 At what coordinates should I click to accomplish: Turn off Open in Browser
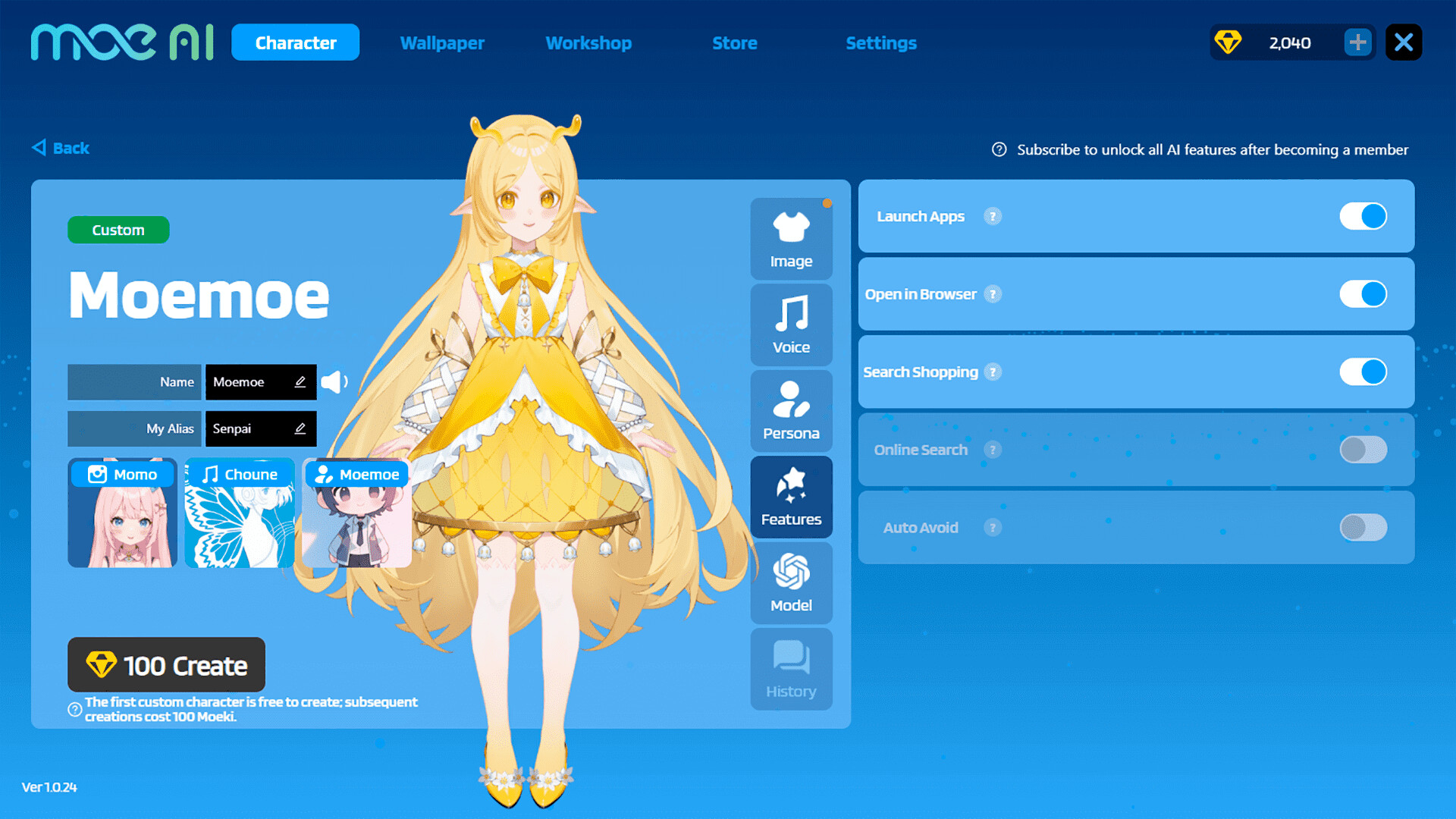[1363, 294]
